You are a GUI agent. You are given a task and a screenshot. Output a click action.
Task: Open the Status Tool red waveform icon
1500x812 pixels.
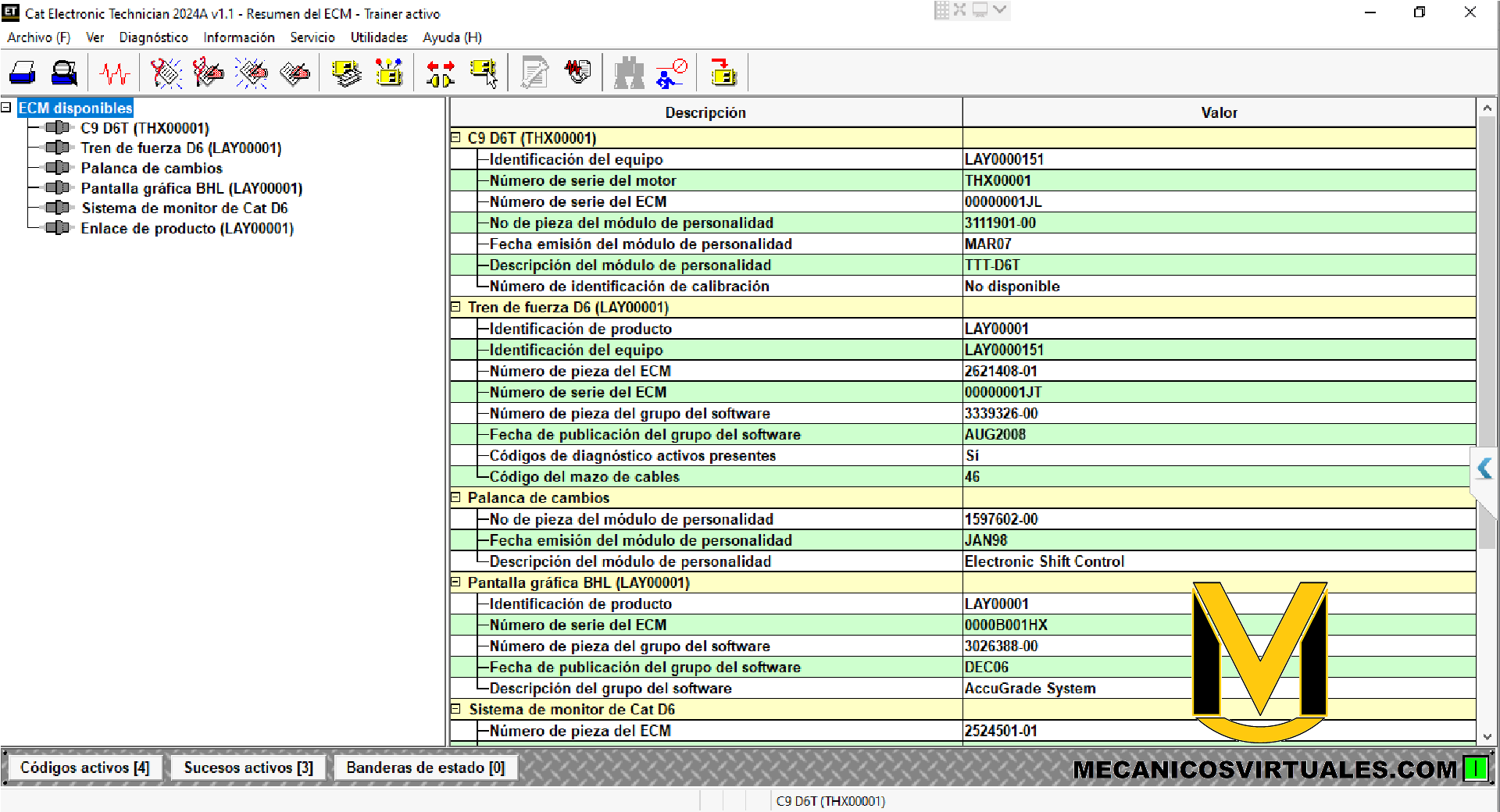[115, 73]
